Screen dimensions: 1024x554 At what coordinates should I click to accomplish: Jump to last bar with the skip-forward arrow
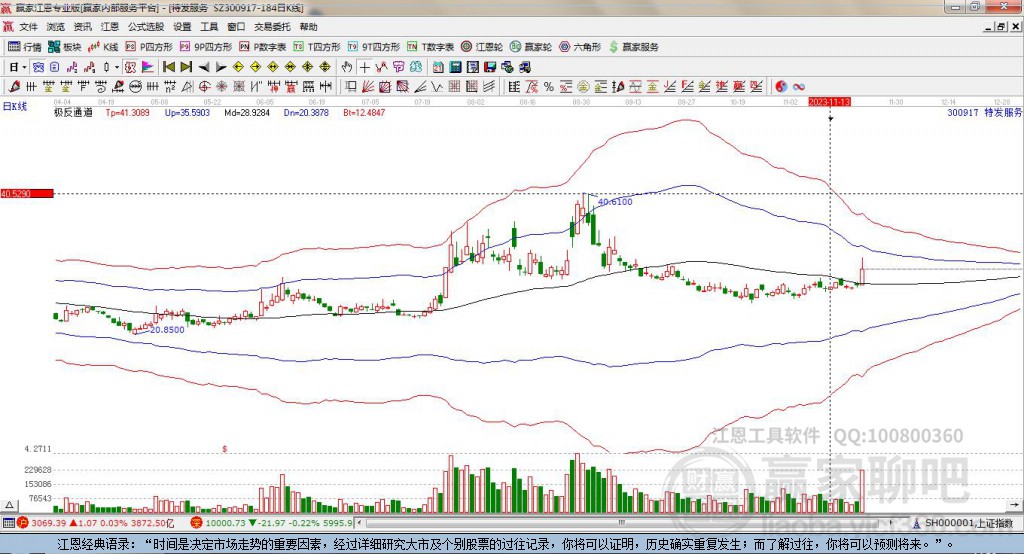[186, 67]
